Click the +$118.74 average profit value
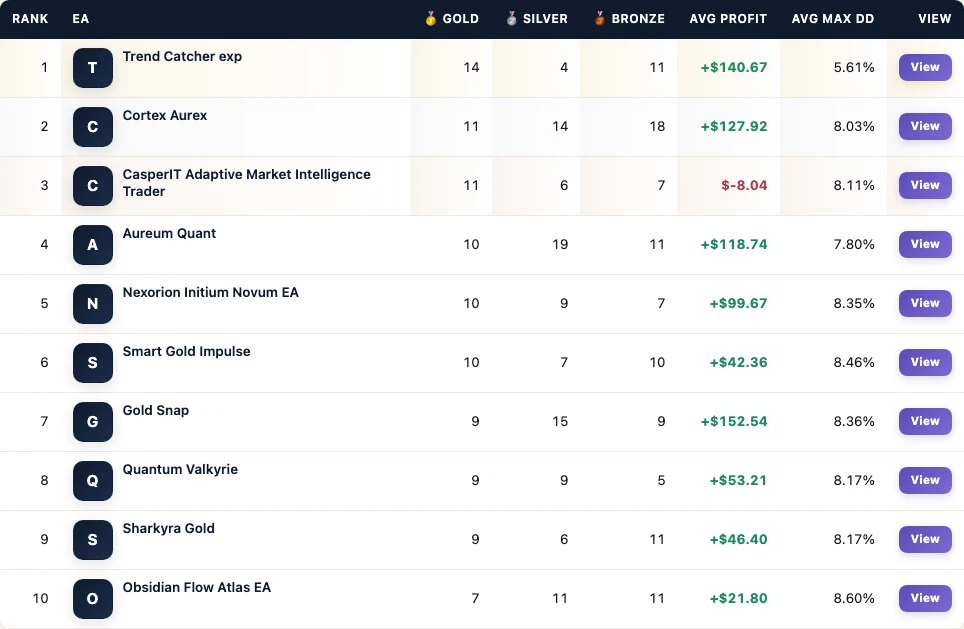 (734, 245)
